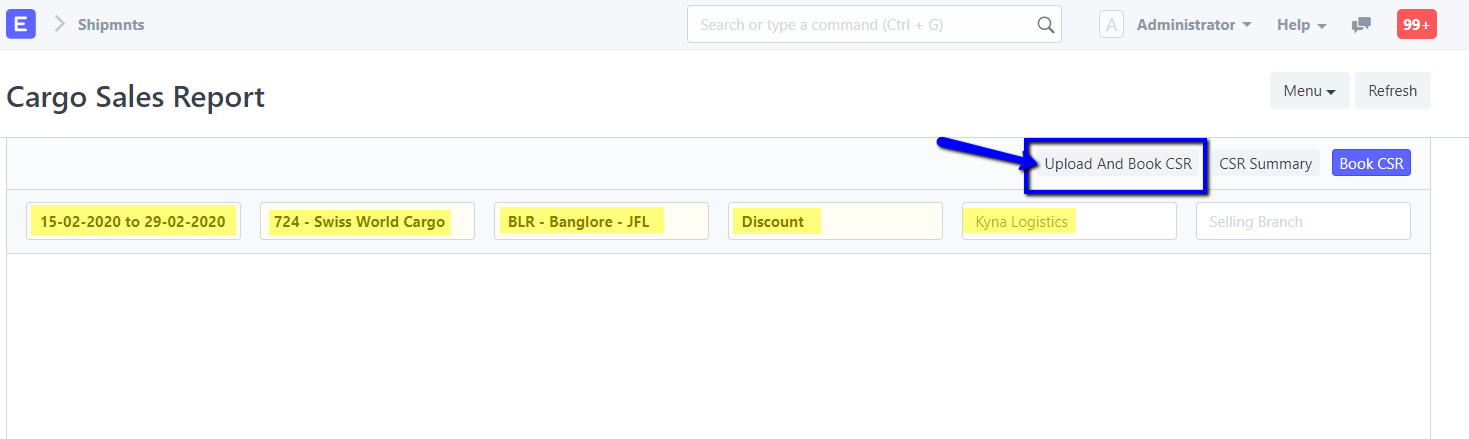Click the BLR - Banglore - JFL field

tap(601, 221)
